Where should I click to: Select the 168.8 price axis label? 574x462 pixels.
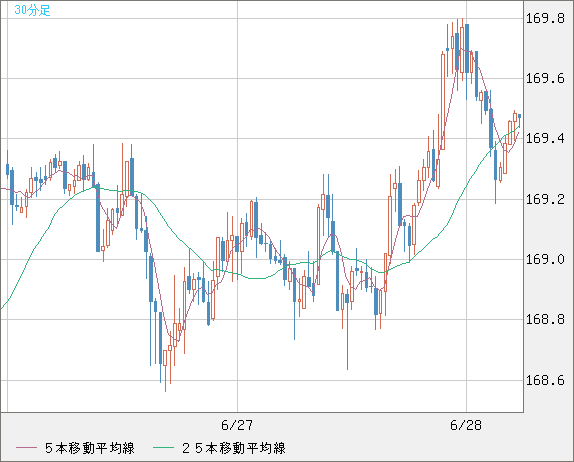(545, 320)
